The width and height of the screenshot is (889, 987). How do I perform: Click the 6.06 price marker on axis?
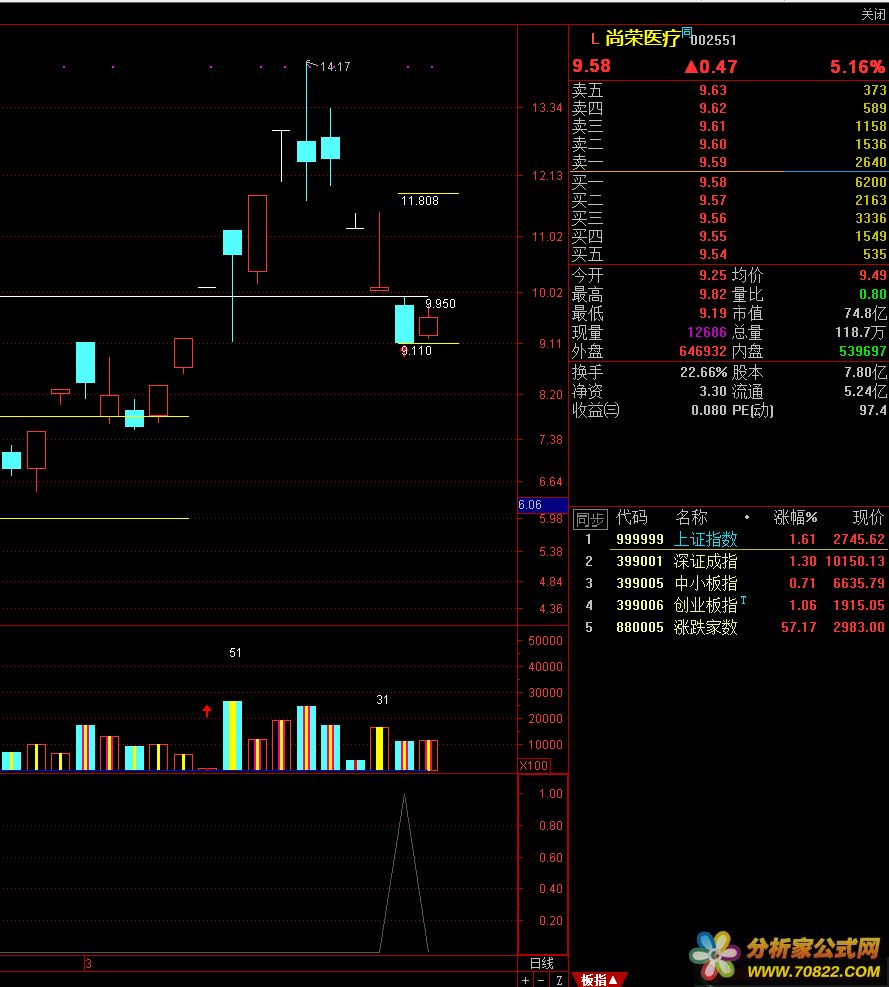coord(530,505)
